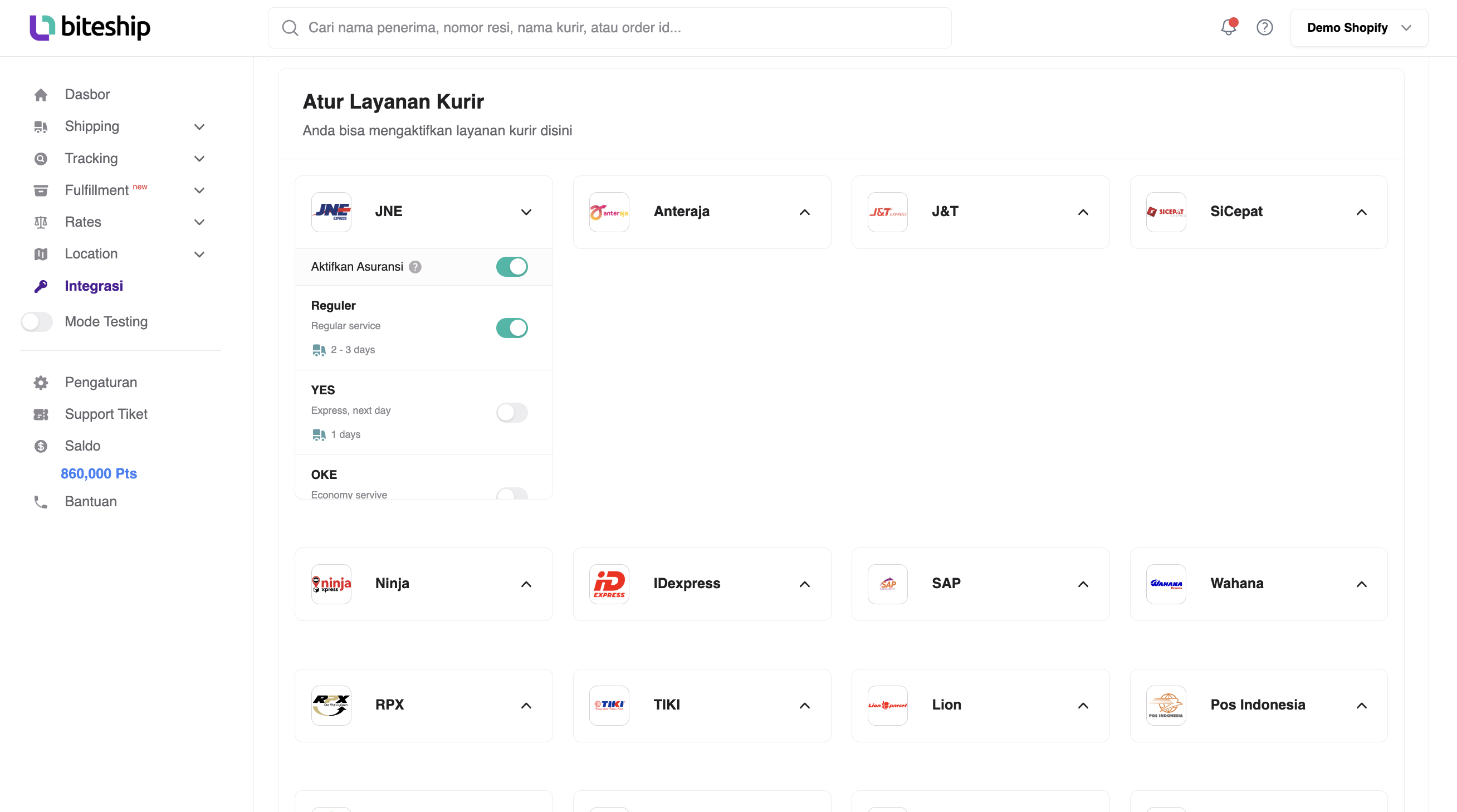This screenshot has height=812, width=1457.
Task: Click the Location map icon
Action: [41, 254]
